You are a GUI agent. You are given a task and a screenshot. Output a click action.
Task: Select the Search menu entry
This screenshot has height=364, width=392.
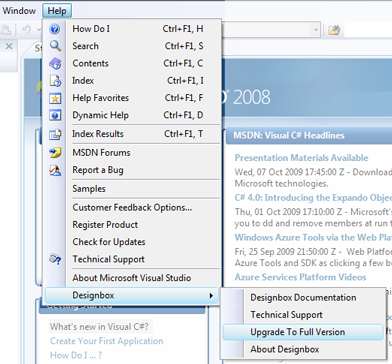click(x=132, y=46)
